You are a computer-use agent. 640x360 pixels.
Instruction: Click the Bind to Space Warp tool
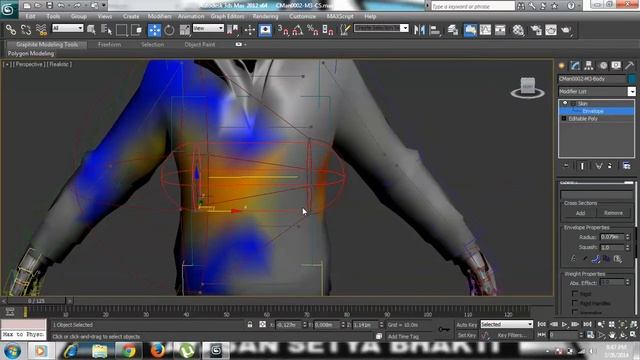click(41, 30)
